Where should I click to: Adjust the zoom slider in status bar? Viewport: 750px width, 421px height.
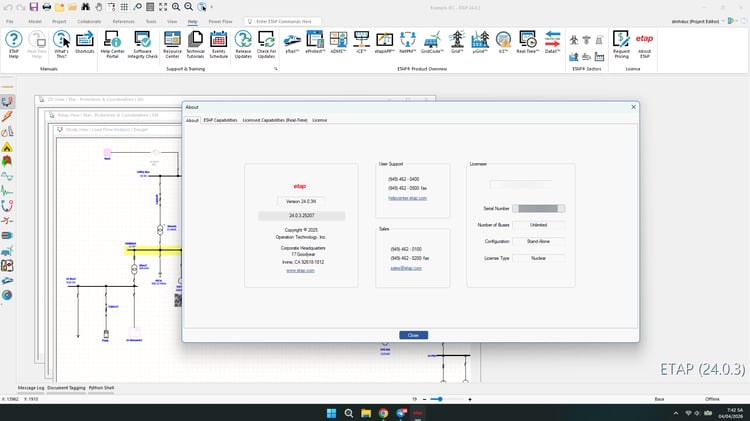[440, 399]
